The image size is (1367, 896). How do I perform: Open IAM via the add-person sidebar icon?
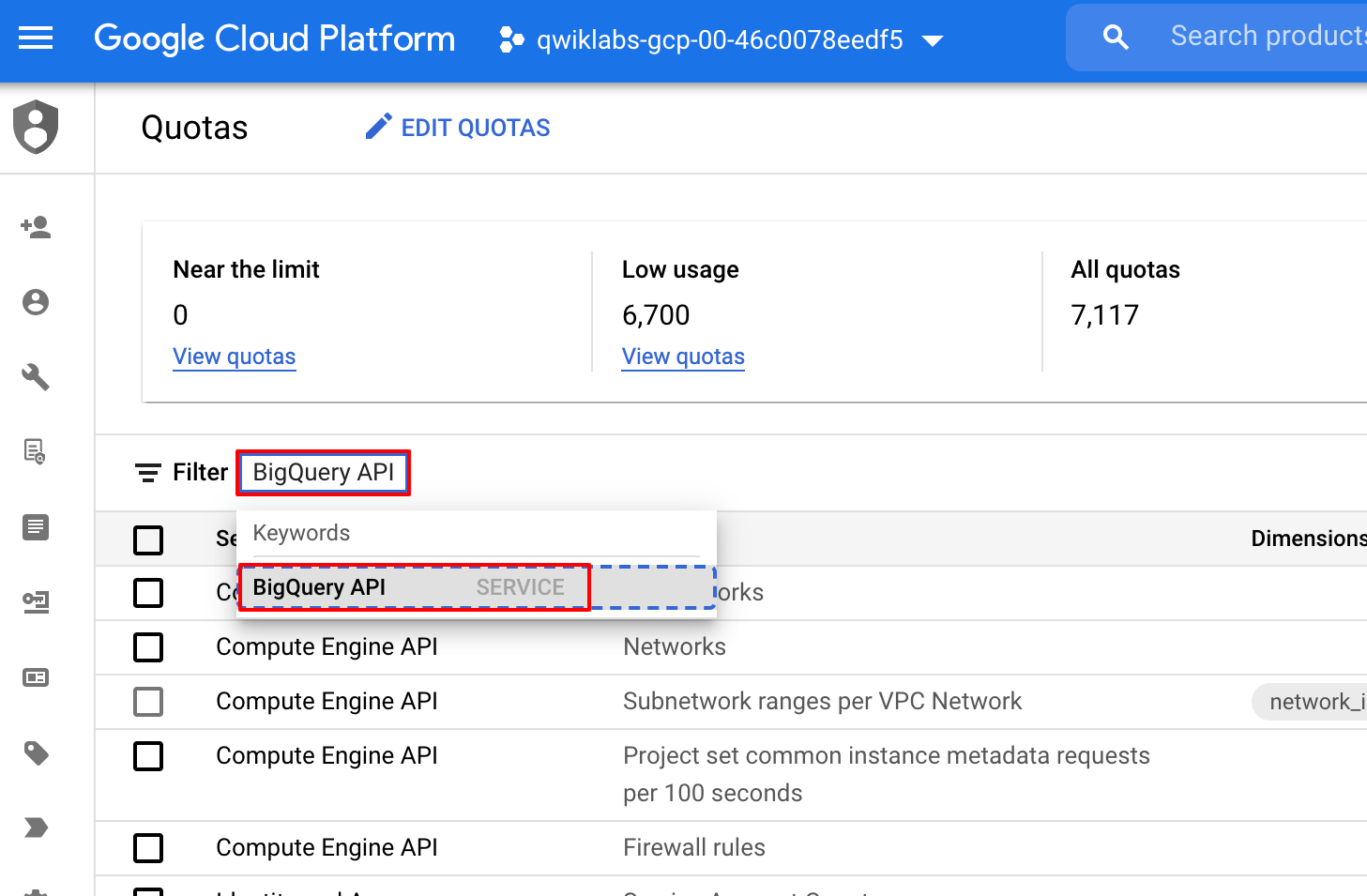coord(36,227)
